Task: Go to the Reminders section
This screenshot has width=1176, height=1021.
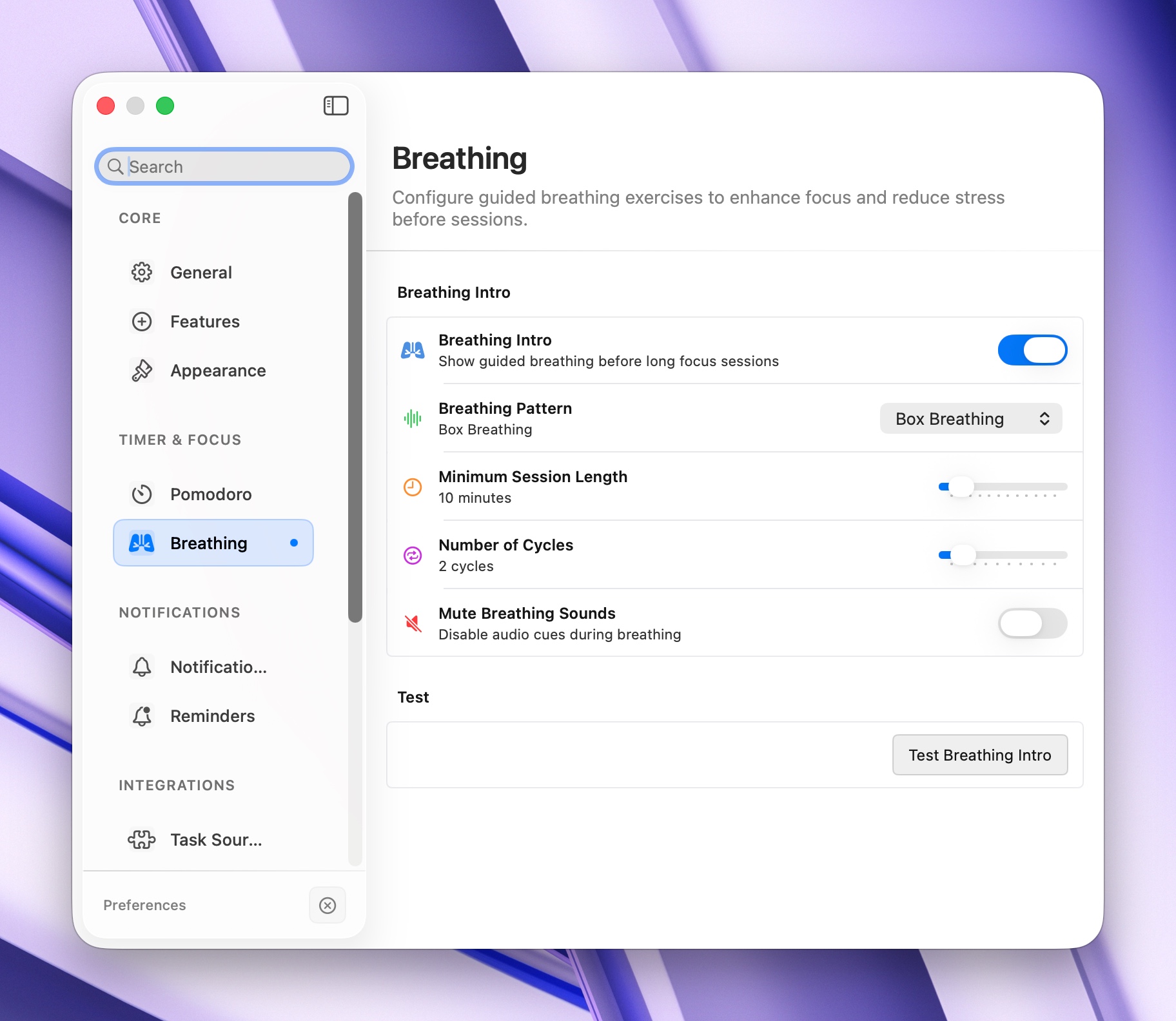Action: (212, 716)
